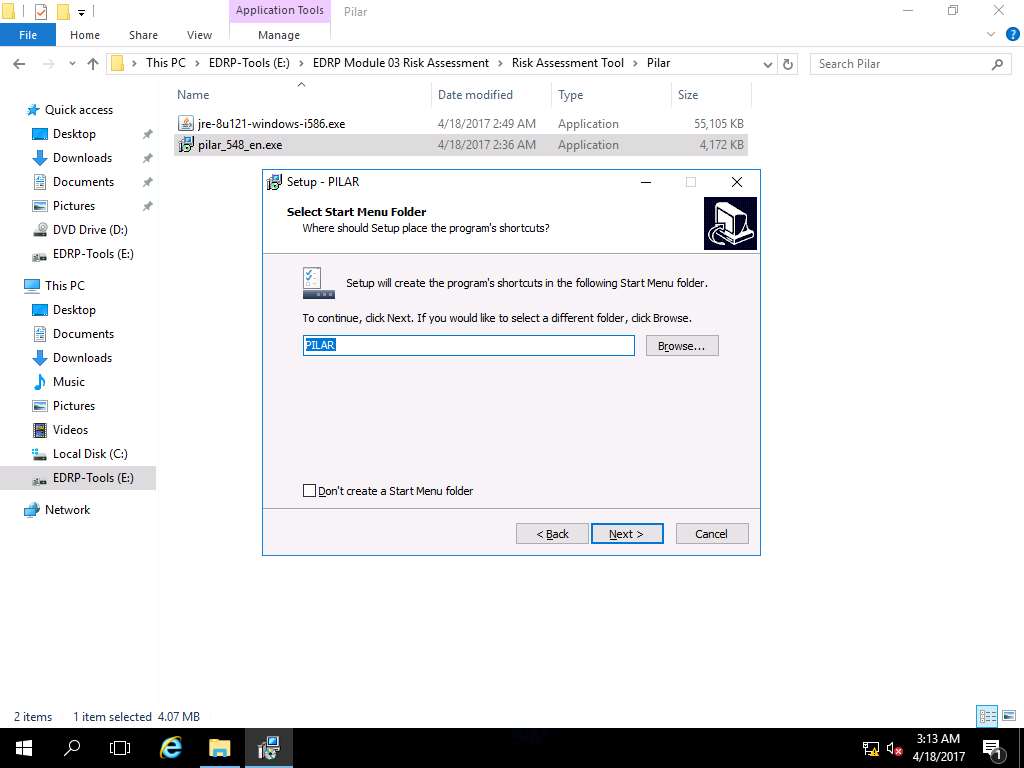The image size is (1024, 768).
Task: Click the Java jre installer file icon
Action: tap(186, 123)
